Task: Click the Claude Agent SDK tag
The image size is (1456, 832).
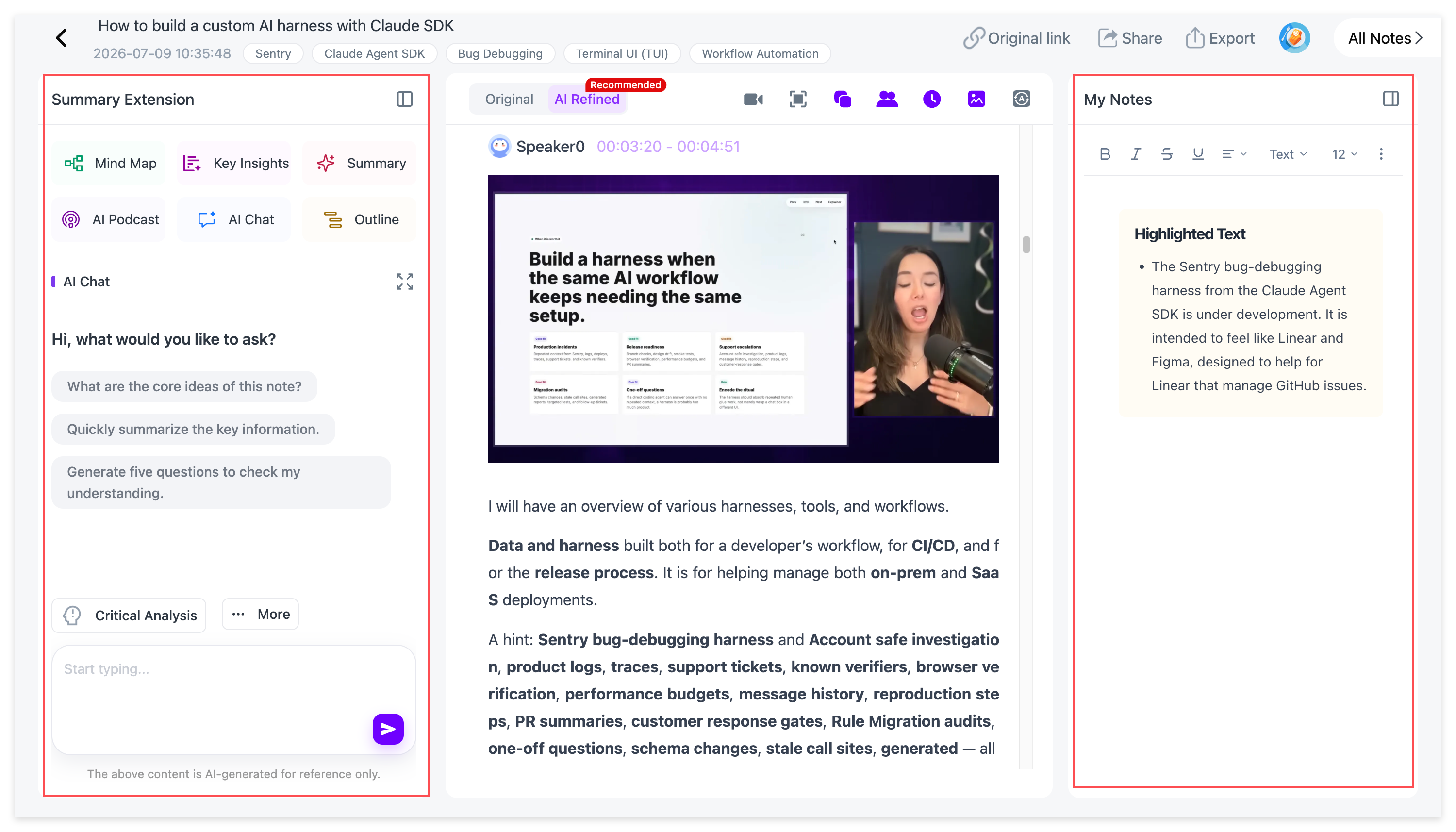Action: 374,54
